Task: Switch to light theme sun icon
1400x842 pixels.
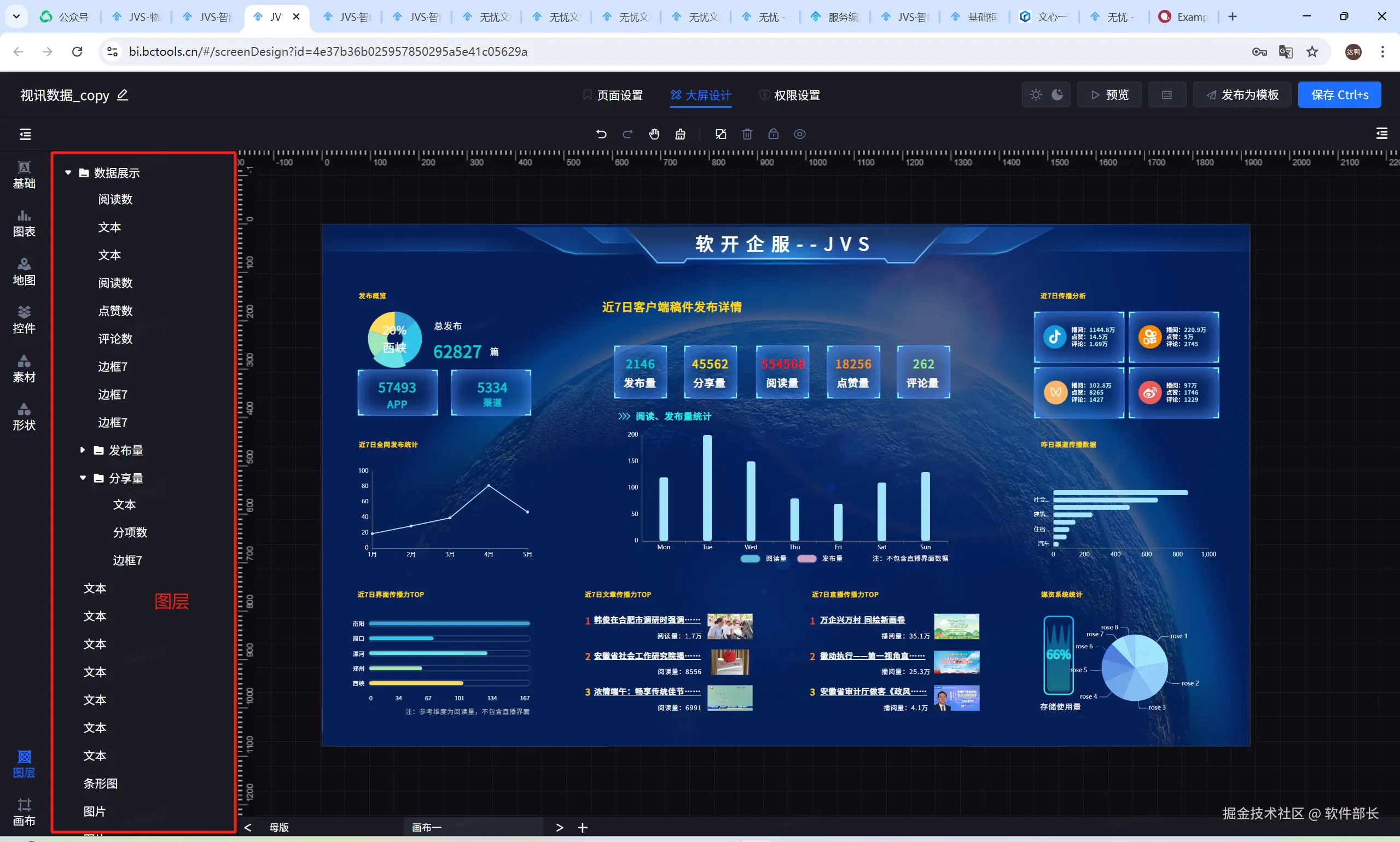Action: [x=1036, y=95]
